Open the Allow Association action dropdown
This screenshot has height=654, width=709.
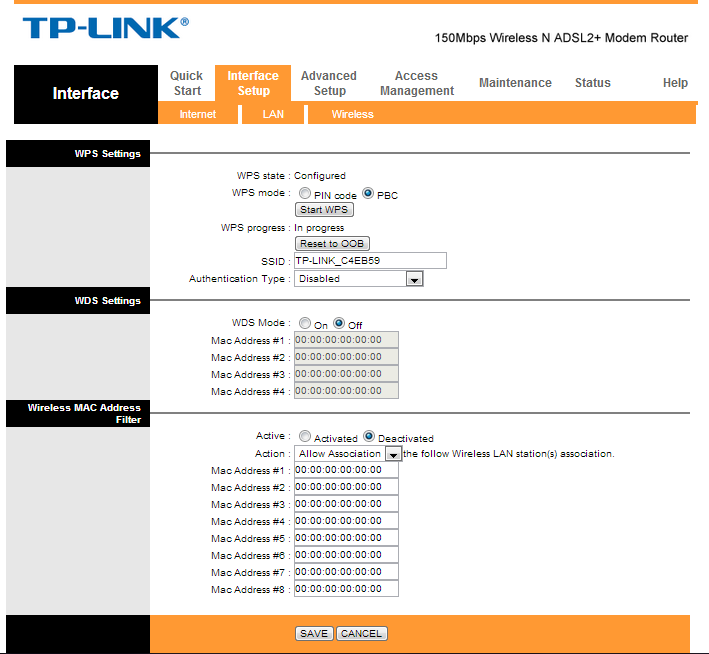point(348,453)
